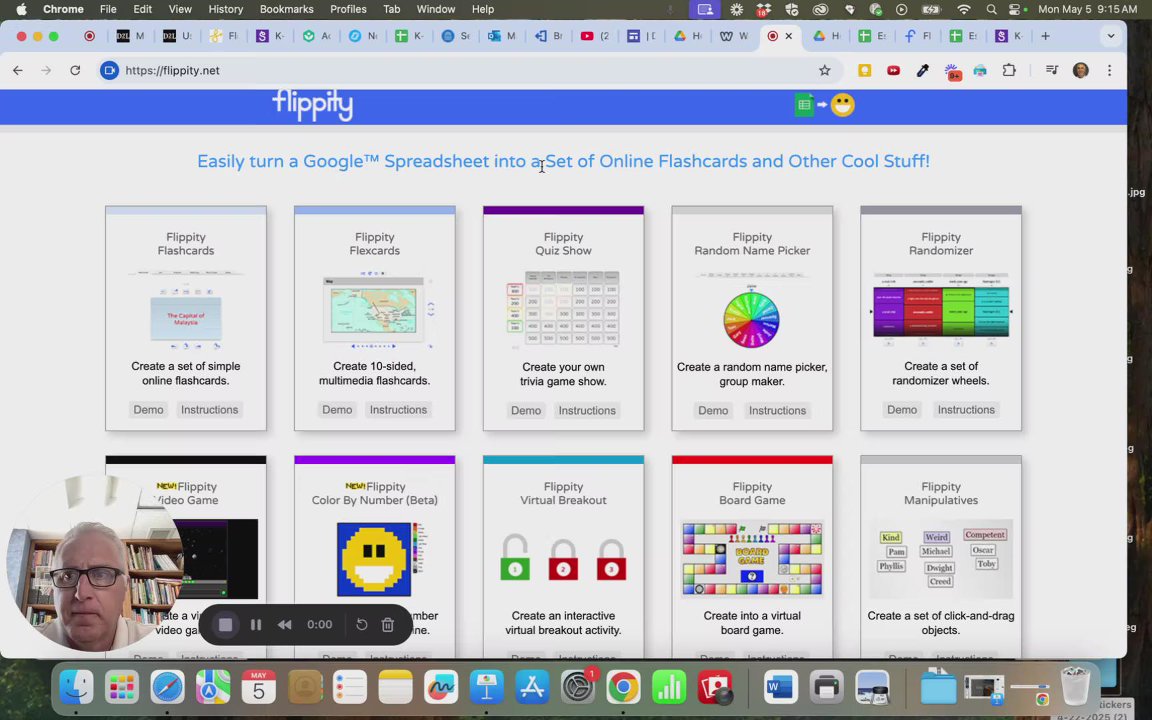Open the History menu
This screenshot has width=1152, height=720.
[x=226, y=9]
